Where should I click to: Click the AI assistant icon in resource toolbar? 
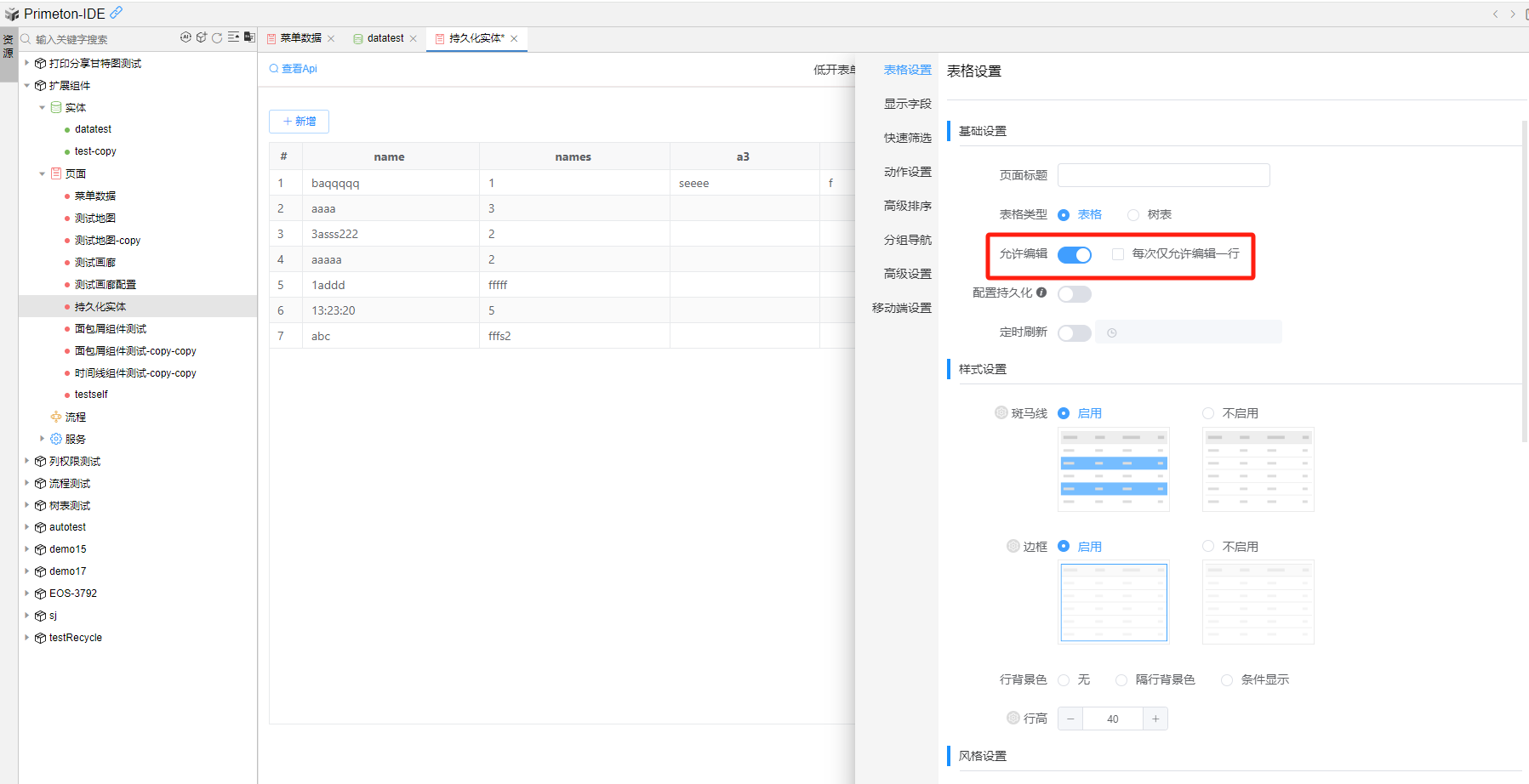coord(185,37)
